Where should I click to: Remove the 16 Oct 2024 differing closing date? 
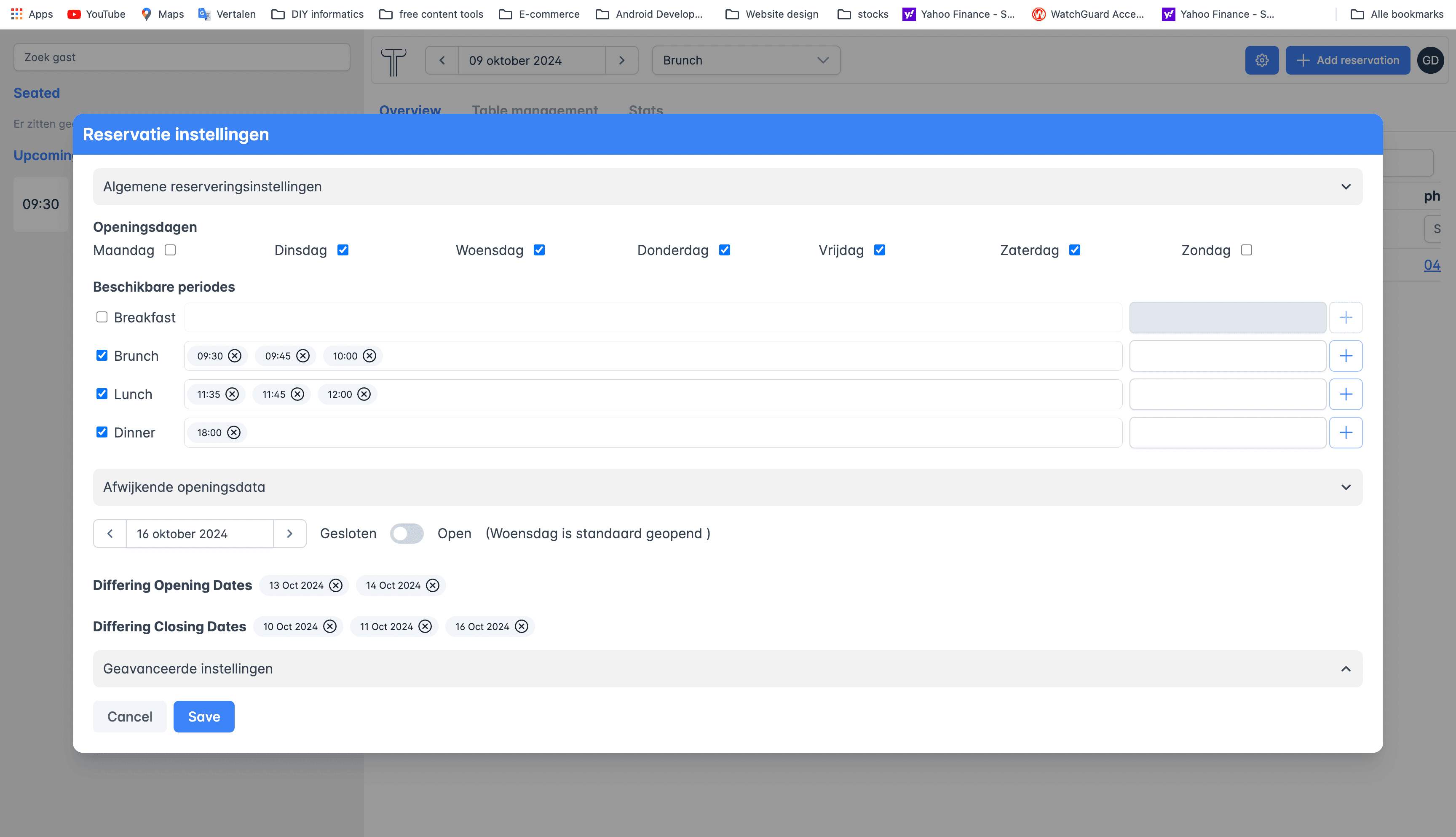[x=521, y=627]
